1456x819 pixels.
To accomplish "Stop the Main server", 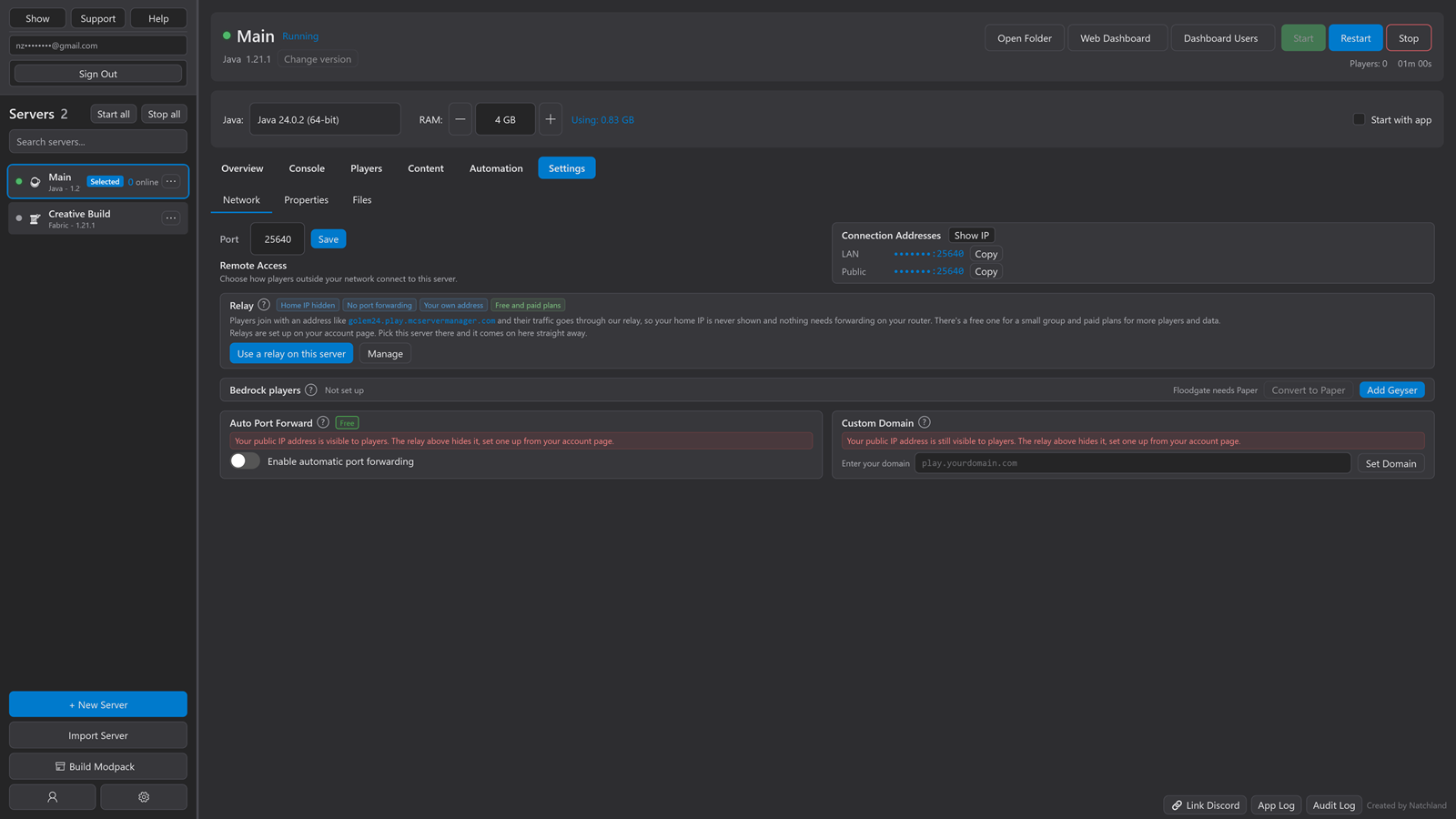I will click(1409, 38).
